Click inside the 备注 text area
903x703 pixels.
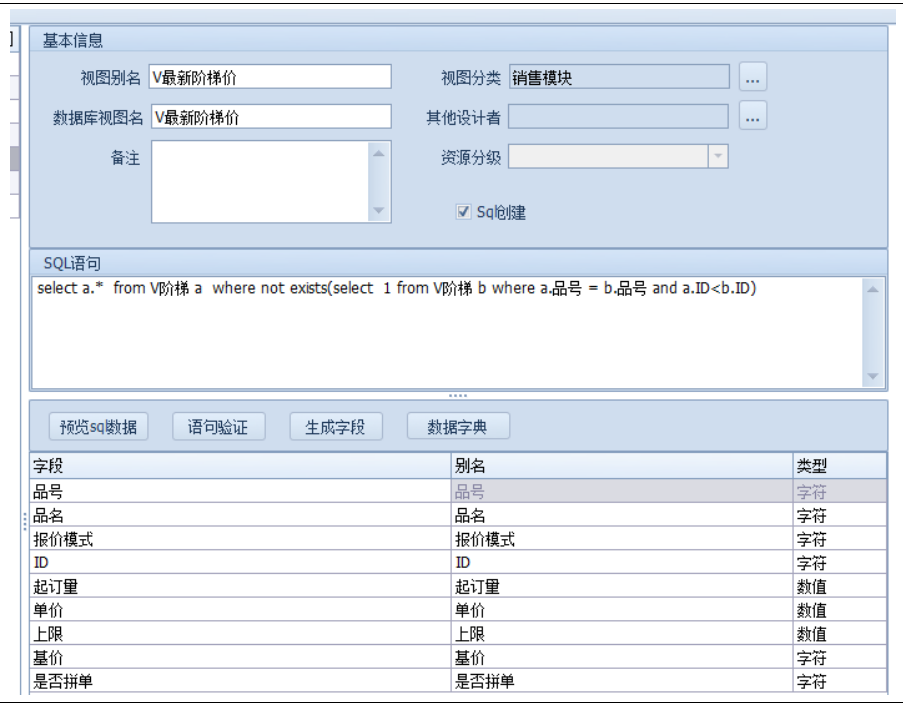pyautogui.click(x=260, y=181)
